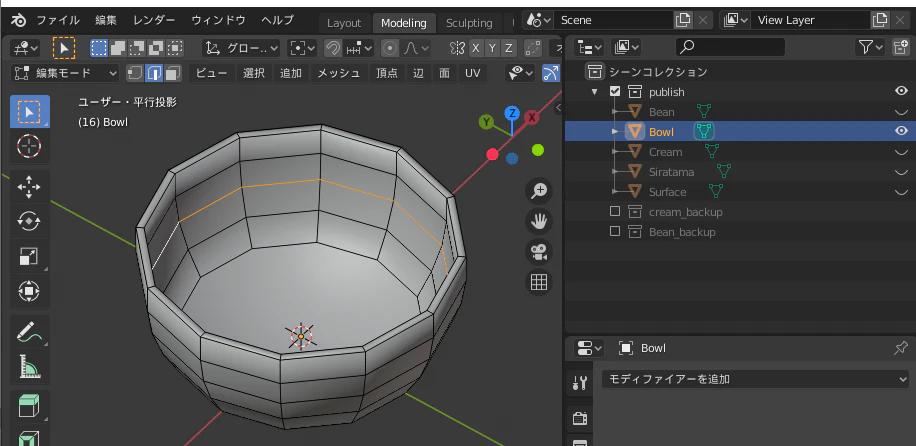Select the Rotate tool
This screenshot has width=916, height=446.
click(29, 222)
